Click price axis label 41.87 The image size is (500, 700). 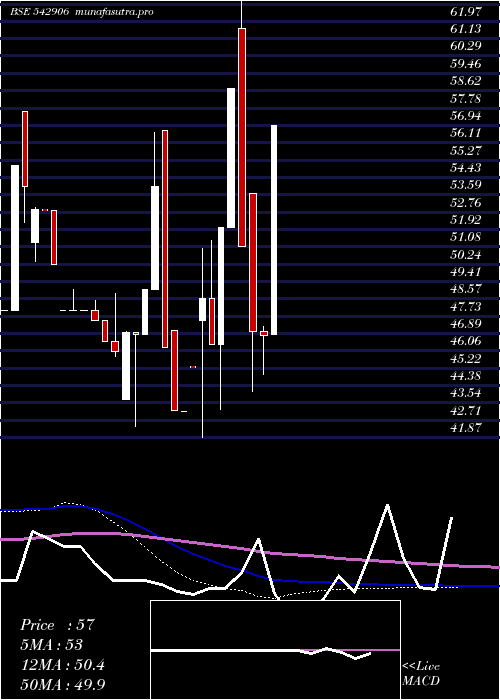(x=466, y=428)
